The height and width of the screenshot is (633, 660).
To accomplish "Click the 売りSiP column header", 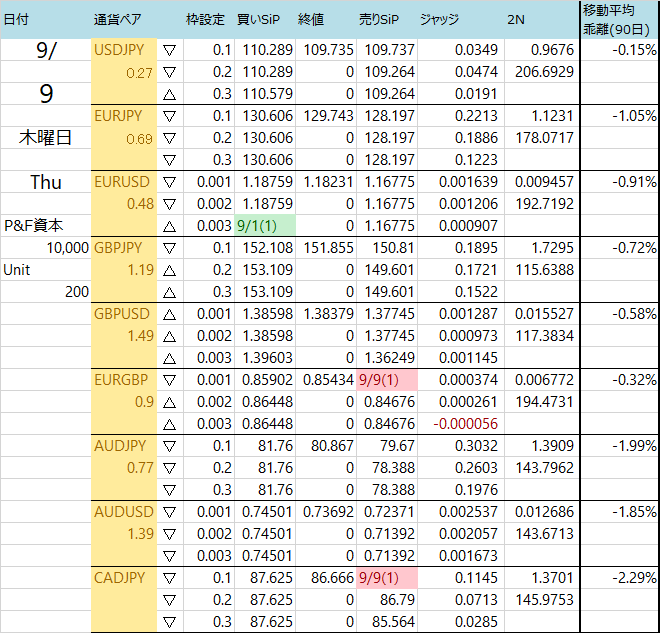I will (379, 19).
